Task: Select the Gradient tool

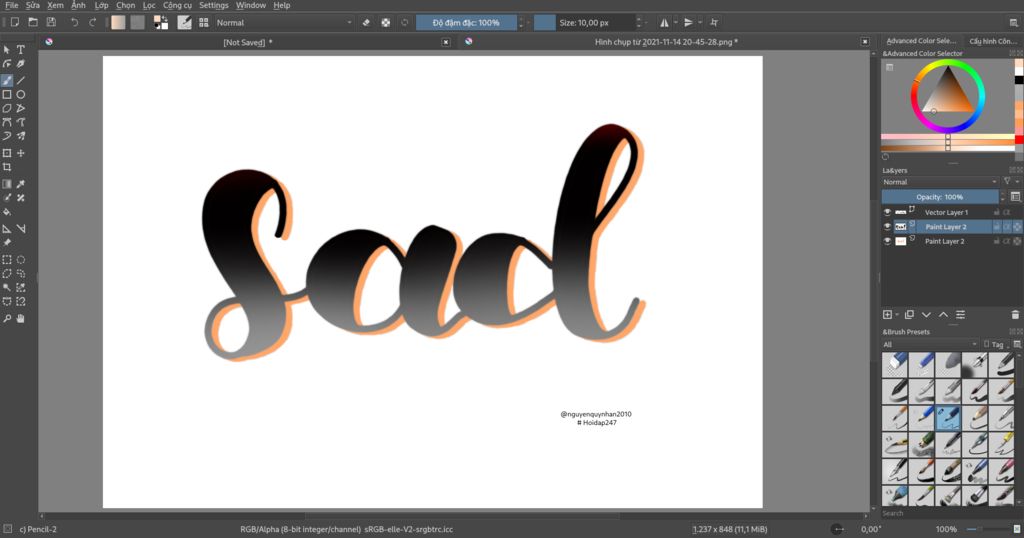Action: click(7, 184)
